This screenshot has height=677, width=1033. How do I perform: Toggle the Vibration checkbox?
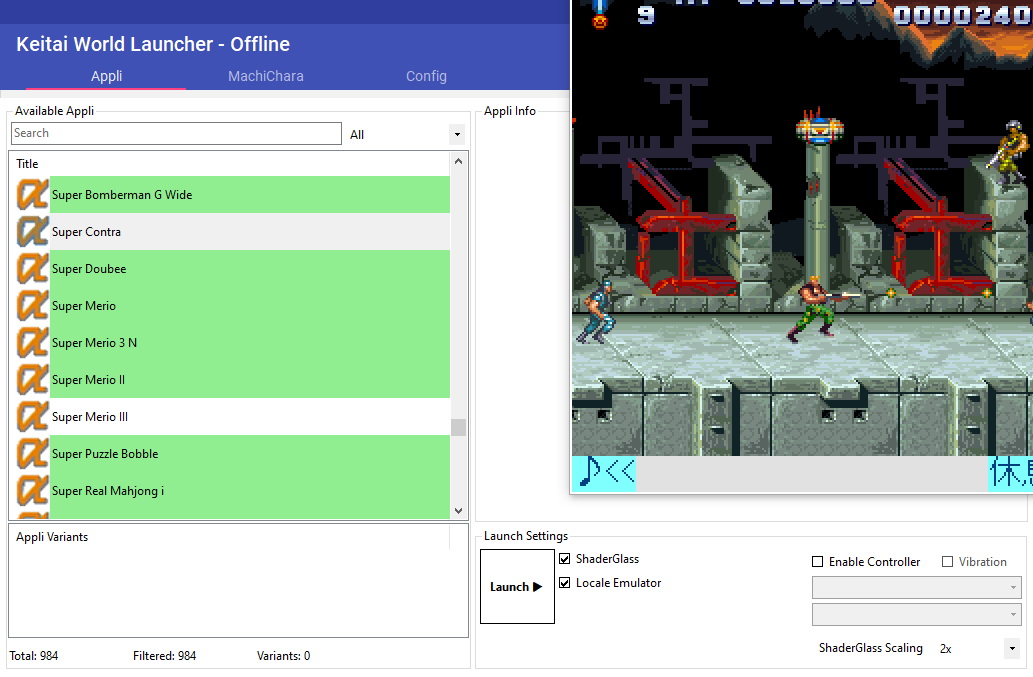pyautogui.click(x=947, y=562)
